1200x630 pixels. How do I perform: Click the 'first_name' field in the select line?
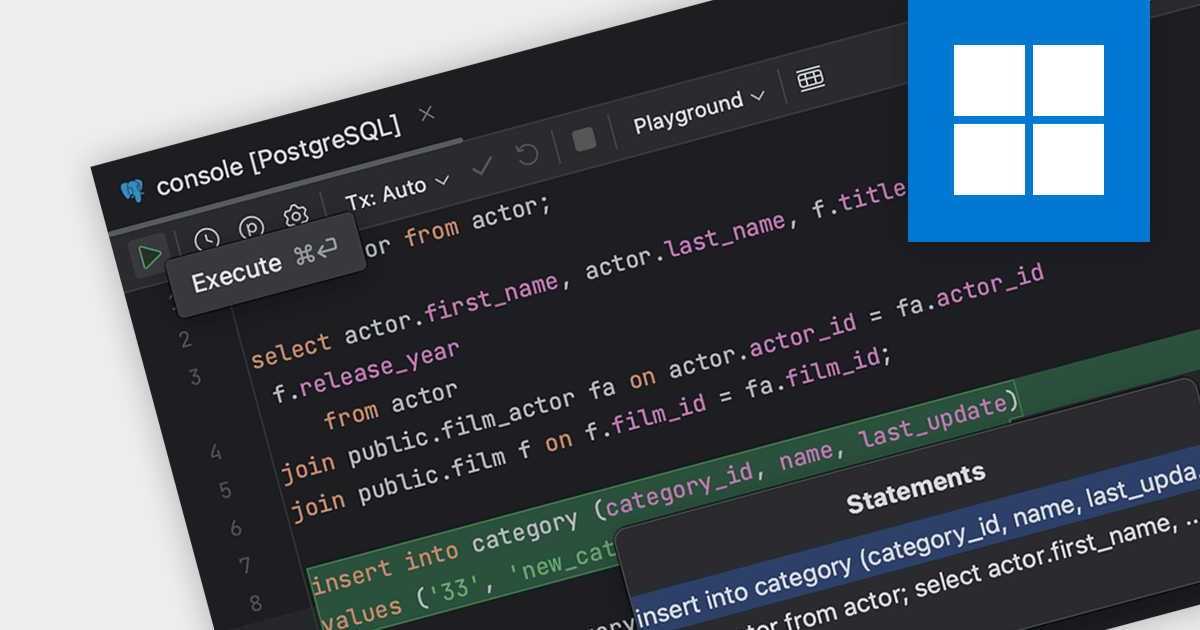(490, 298)
